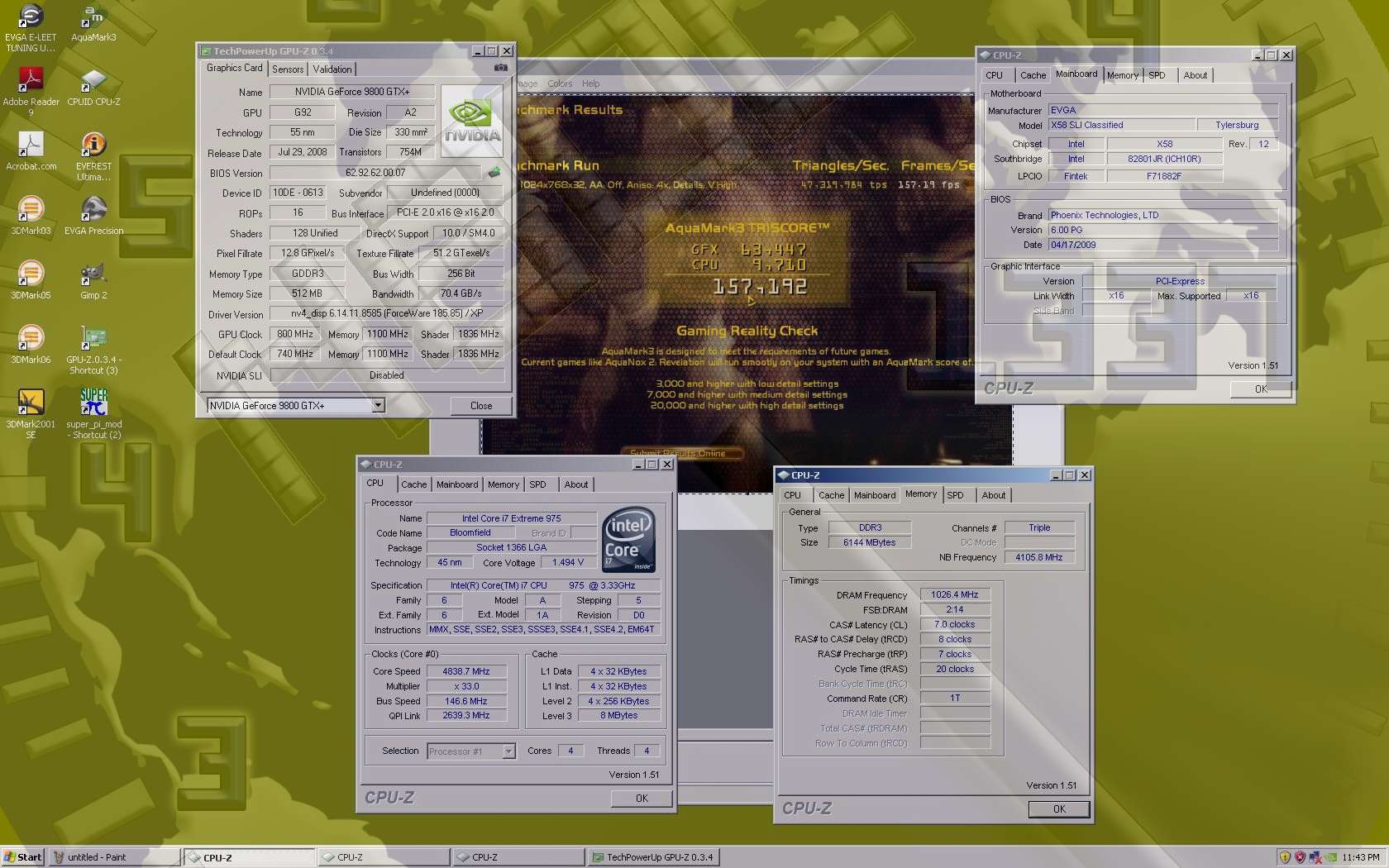The height and width of the screenshot is (868, 1389).
Task: Open the GPU selection dropdown in GPU-Z
Action: click(x=378, y=406)
